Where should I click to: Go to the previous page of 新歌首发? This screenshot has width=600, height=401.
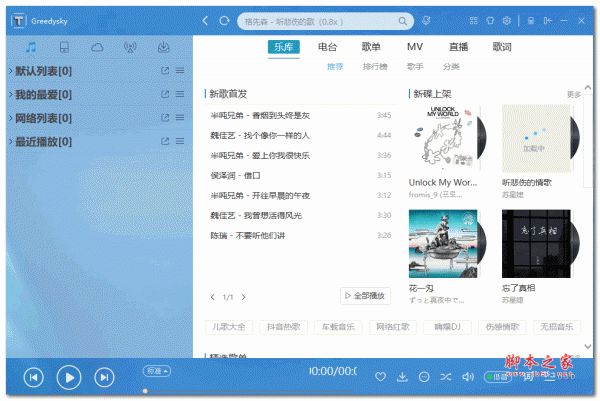[x=213, y=297]
